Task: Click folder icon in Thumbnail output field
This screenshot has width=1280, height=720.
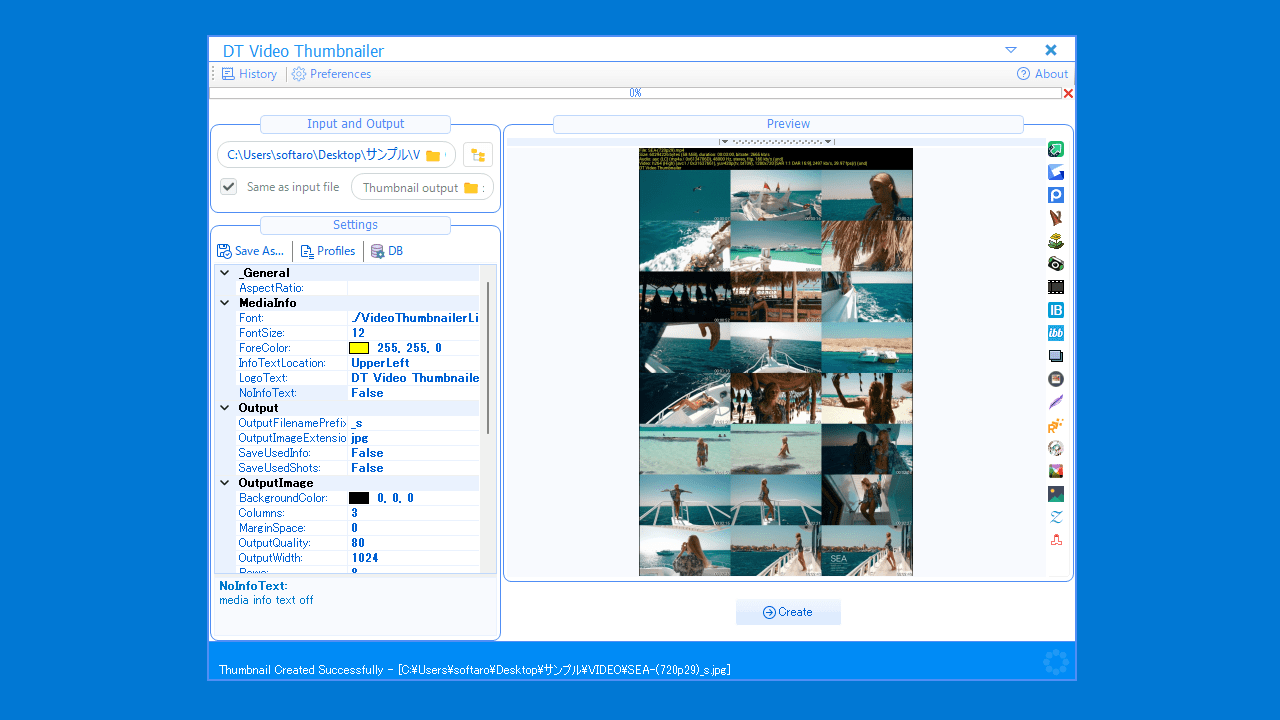Action: click(471, 188)
